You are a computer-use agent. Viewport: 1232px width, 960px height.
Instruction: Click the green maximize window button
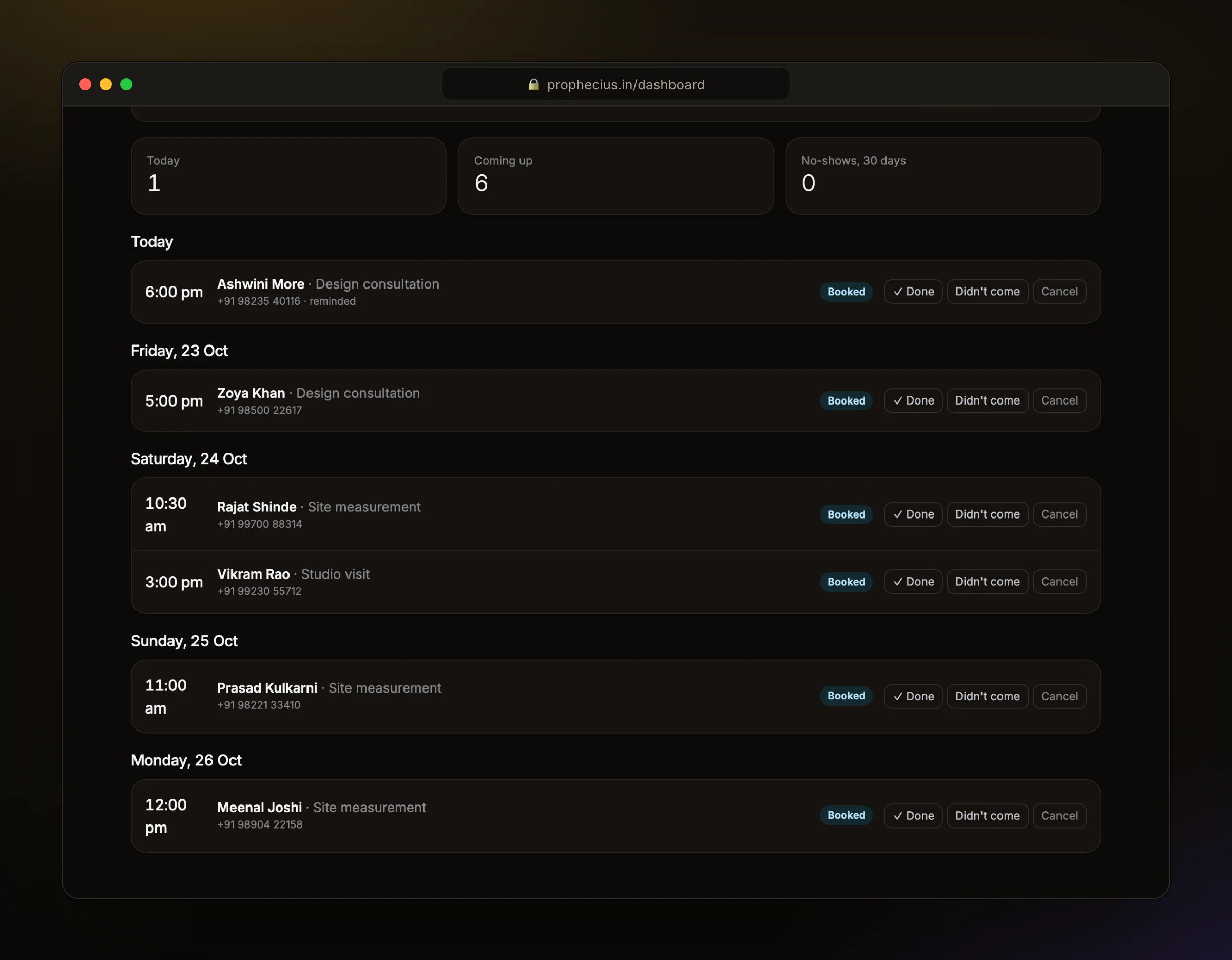point(126,84)
